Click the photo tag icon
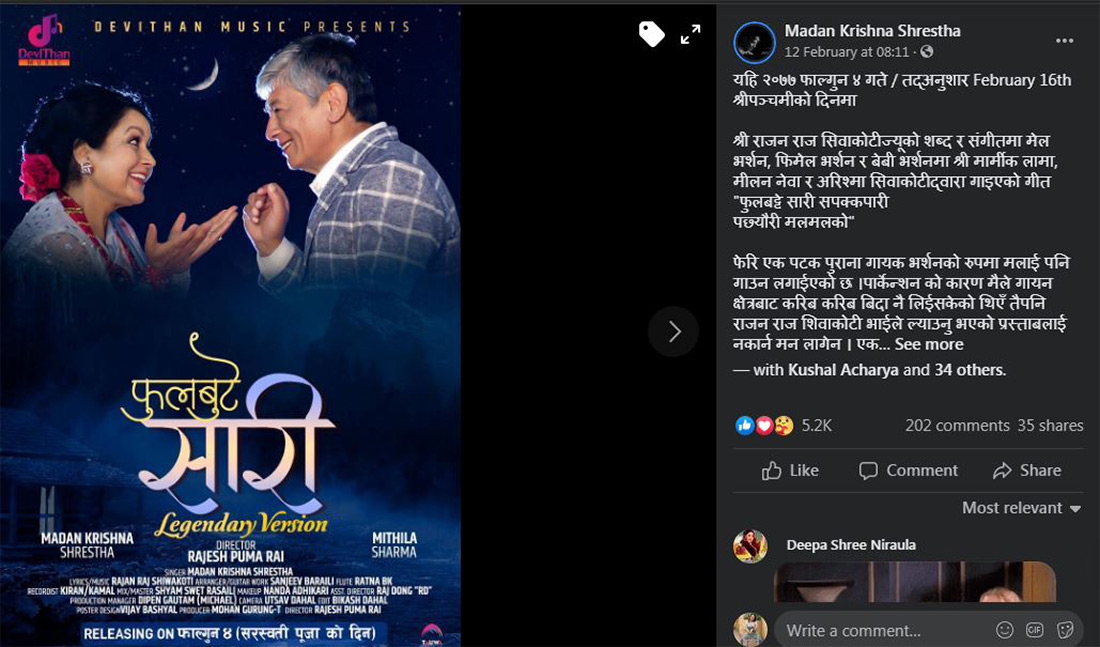Screen dimensions: 1100x647 point(651,34)
